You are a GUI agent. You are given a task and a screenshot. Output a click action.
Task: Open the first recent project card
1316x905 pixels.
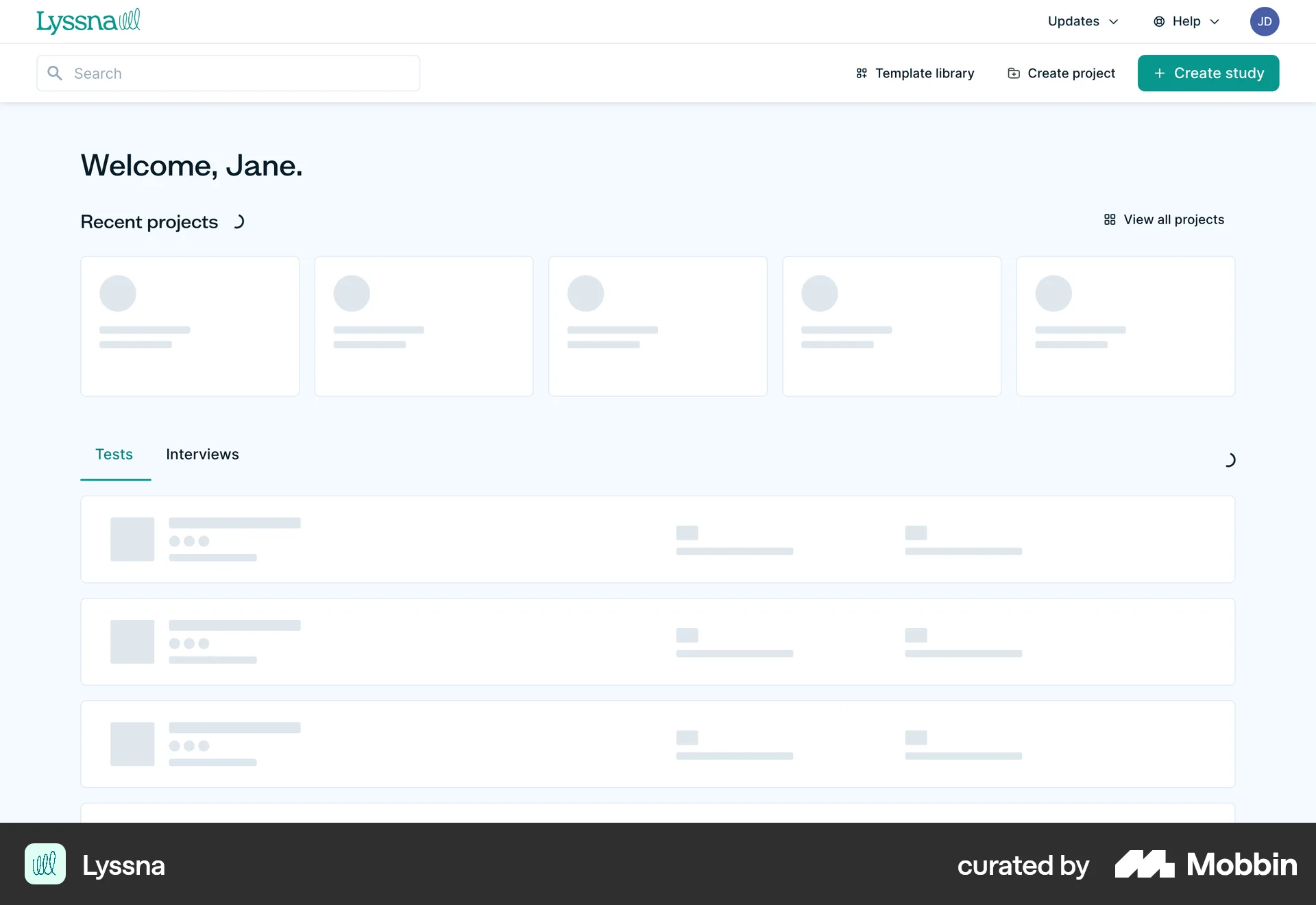[x=189, y=326]
